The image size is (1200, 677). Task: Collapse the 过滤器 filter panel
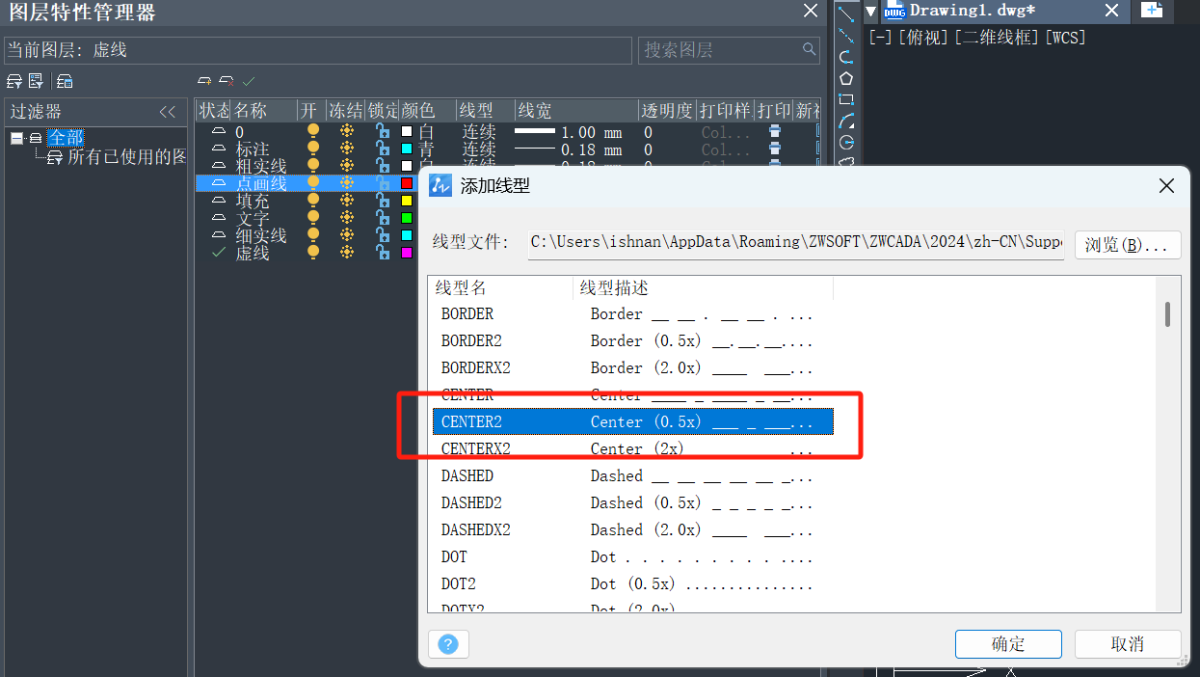tap(167, 112)
